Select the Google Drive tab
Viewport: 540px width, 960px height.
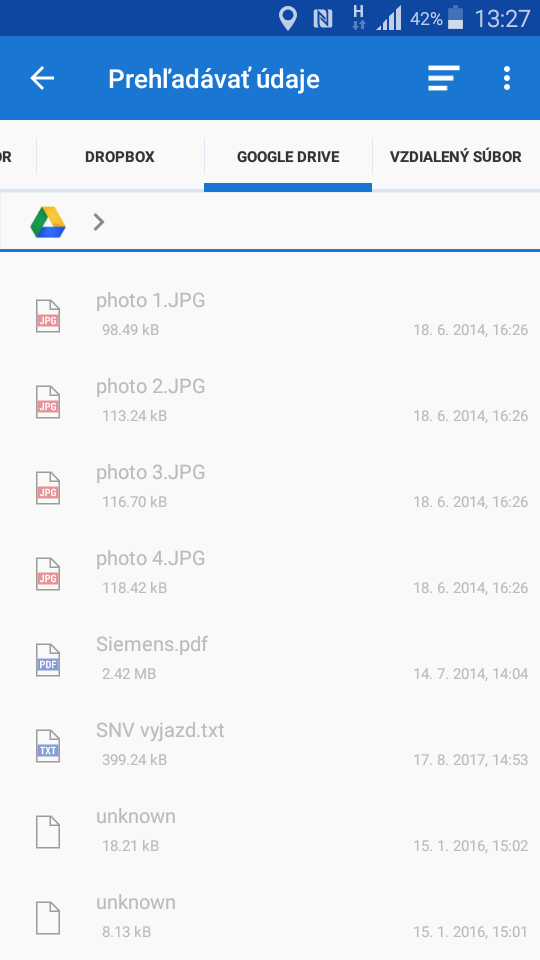coord(288,157)
